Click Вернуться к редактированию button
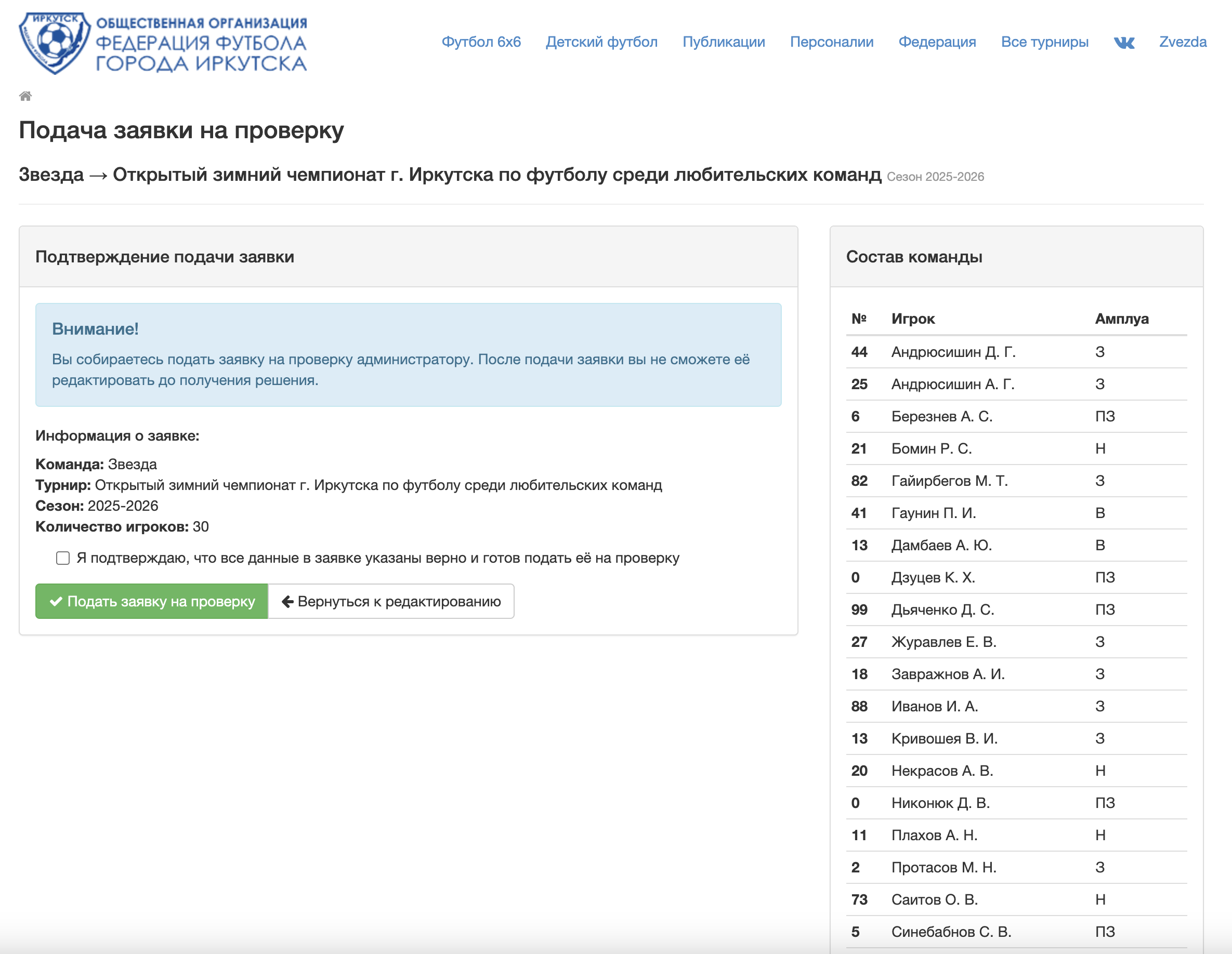Viewport: 1232px width, 954px height. coord(391,601)
